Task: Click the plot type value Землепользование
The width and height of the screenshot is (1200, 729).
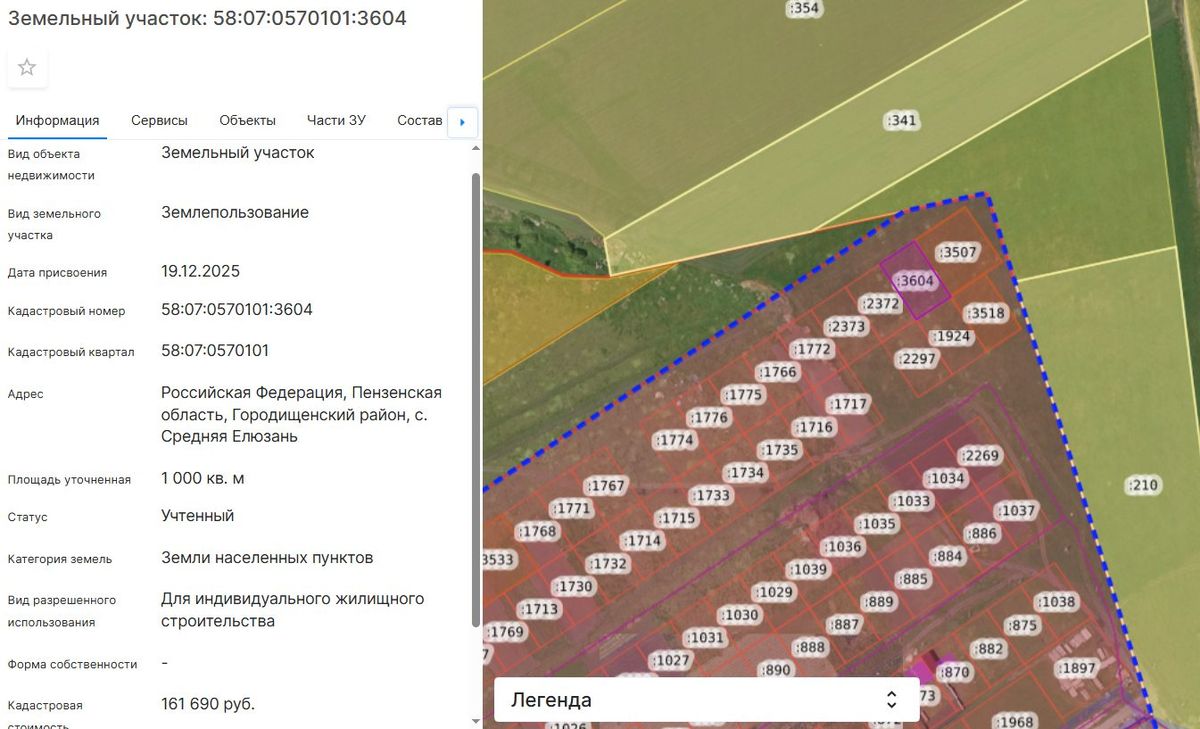Action: (x=235, y=213)
